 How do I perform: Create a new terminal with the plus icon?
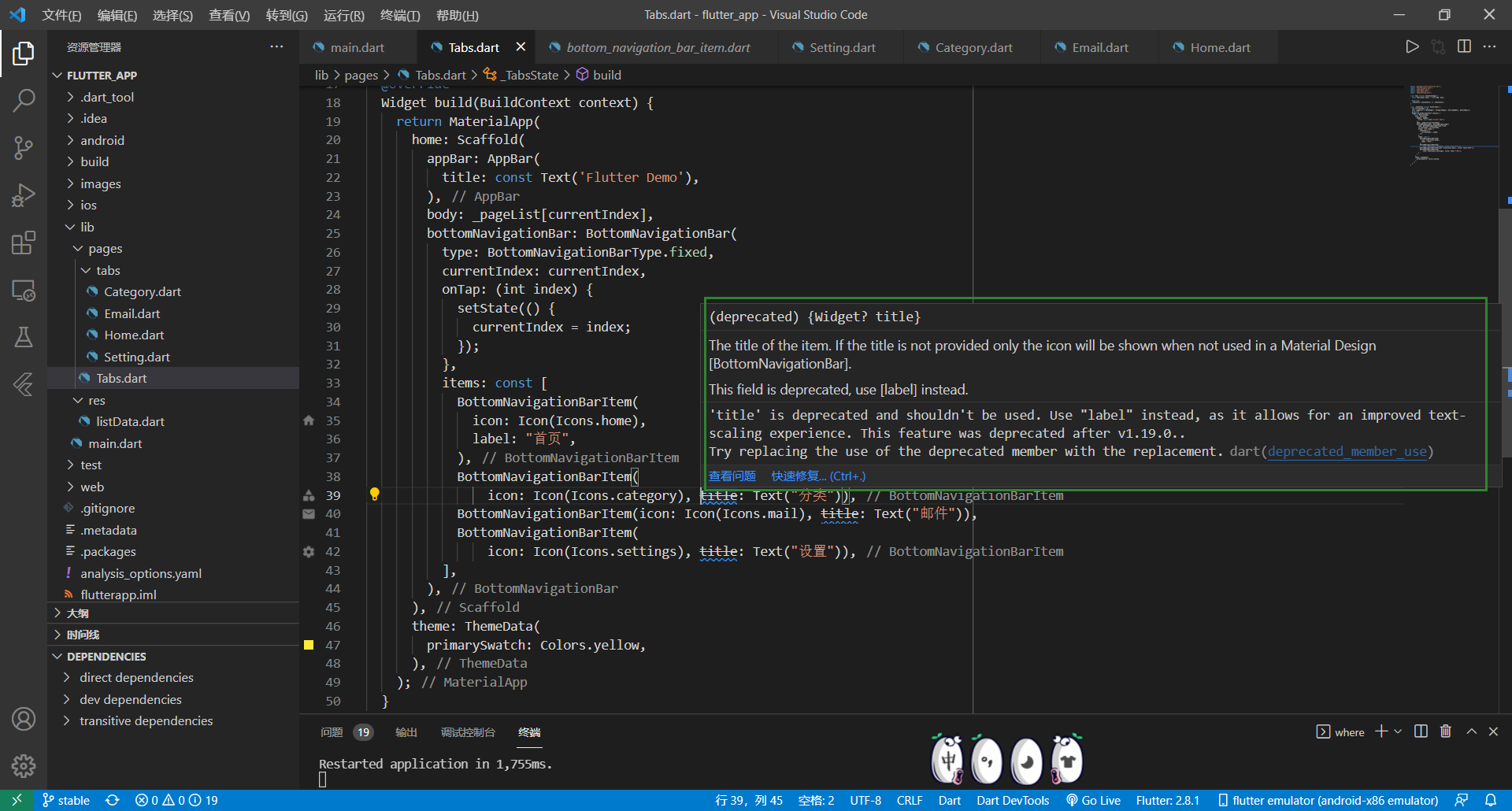(1380, 731)
